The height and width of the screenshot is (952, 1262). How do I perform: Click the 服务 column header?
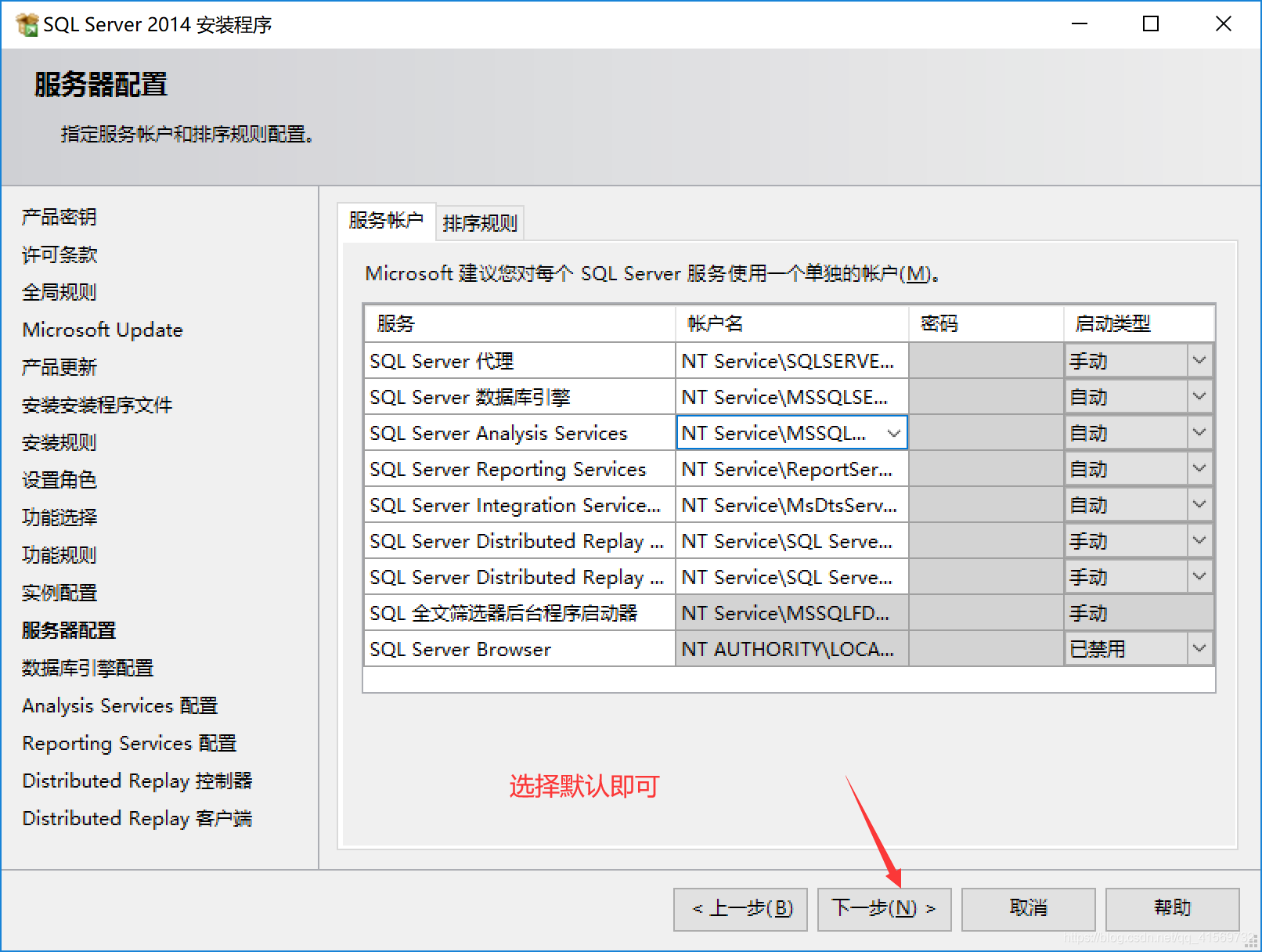[520, 323]
